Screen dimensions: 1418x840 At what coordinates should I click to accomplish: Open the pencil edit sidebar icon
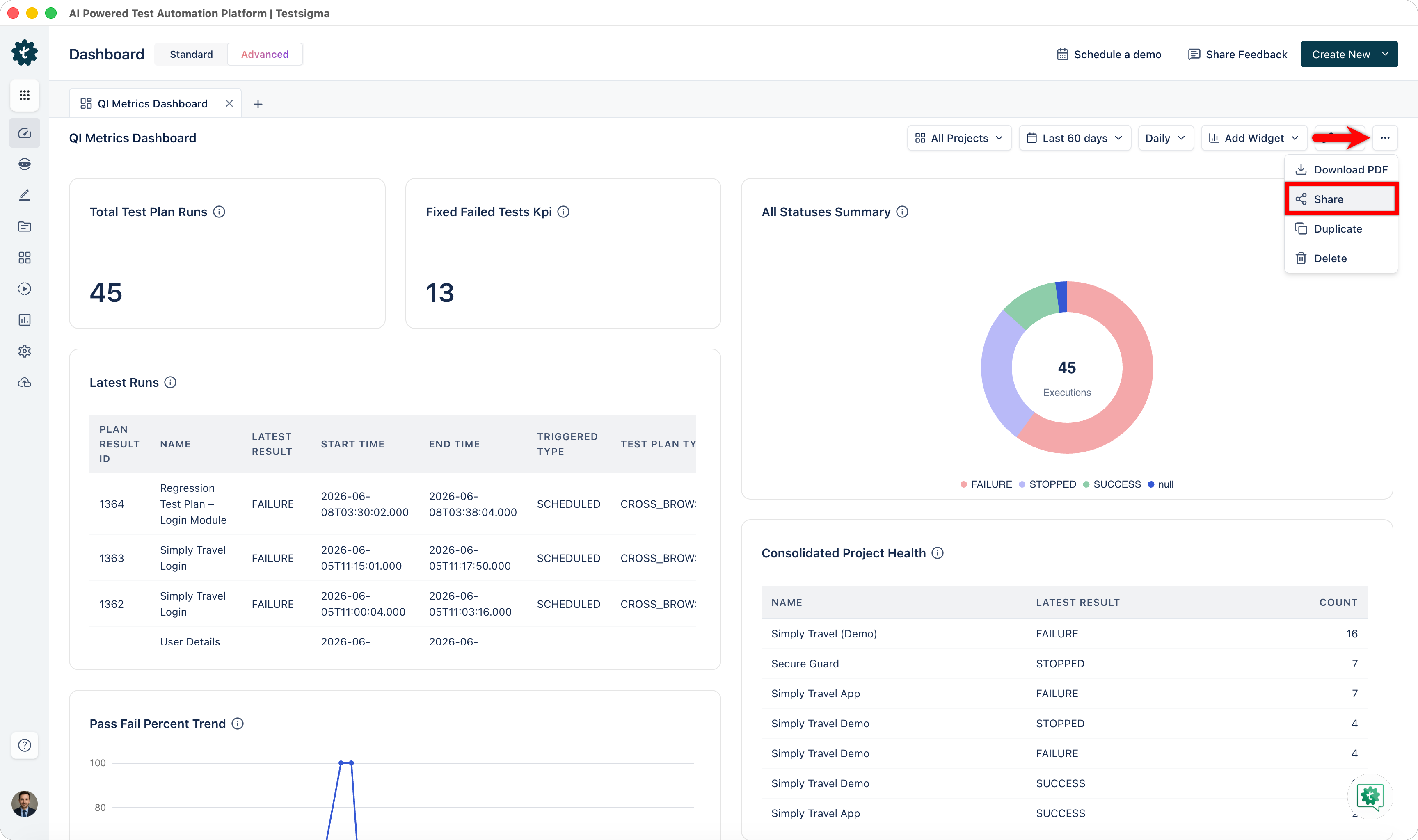click(x=24, y=195)
